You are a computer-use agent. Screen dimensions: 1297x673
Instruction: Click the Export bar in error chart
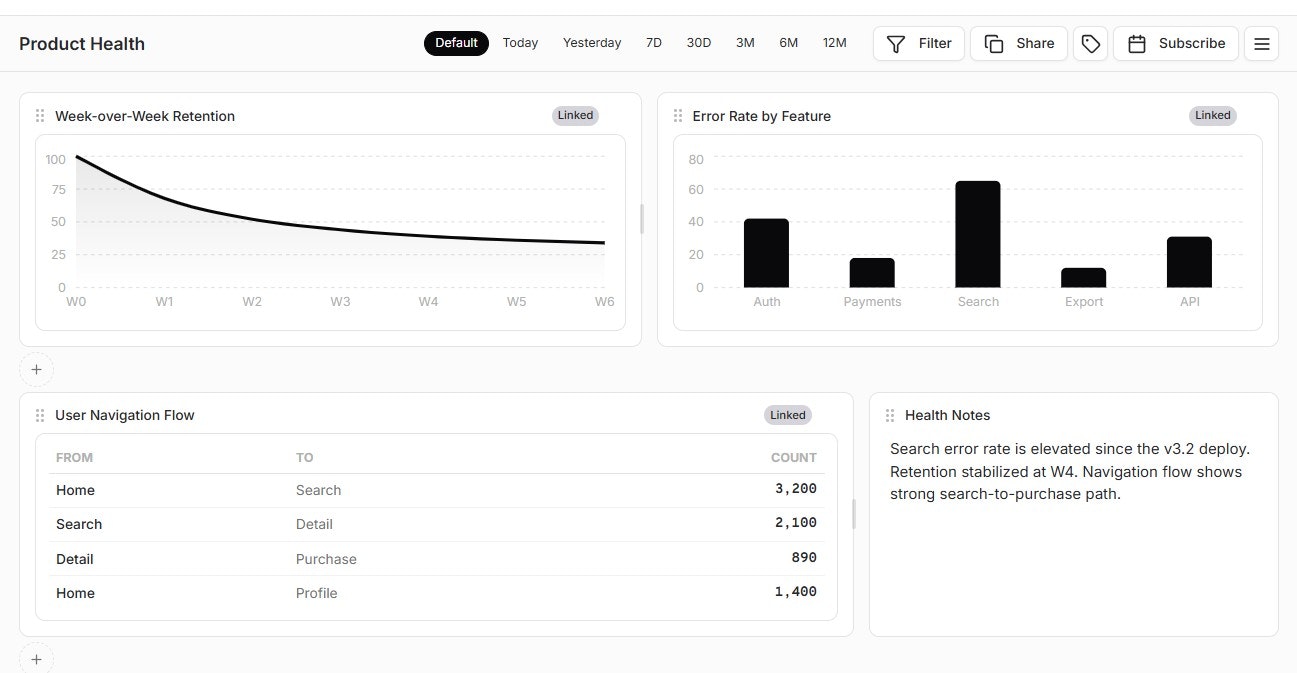[1084, 278]
